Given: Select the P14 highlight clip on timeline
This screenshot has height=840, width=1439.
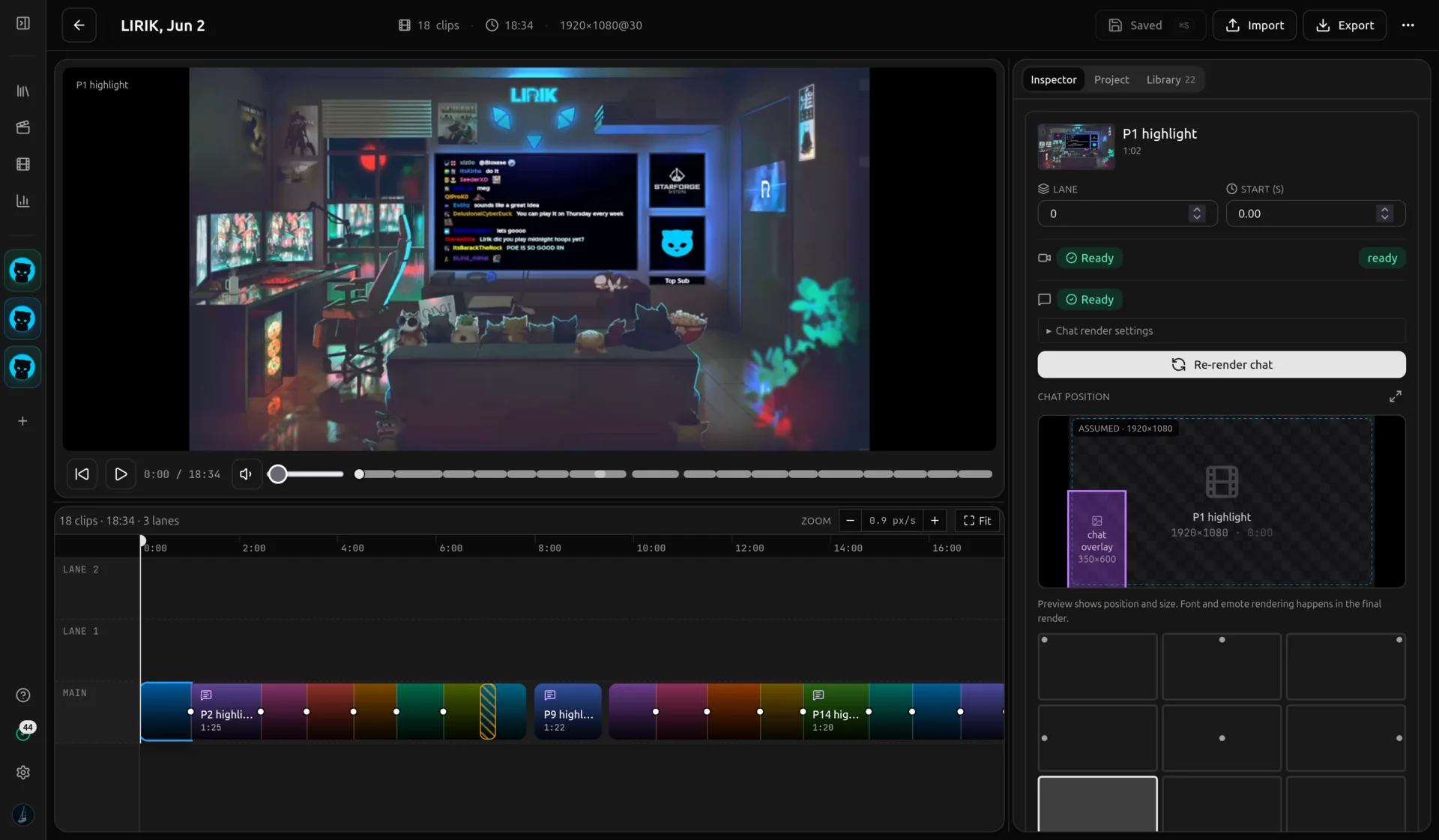Looking at the screenshot, I should (836, 712).
